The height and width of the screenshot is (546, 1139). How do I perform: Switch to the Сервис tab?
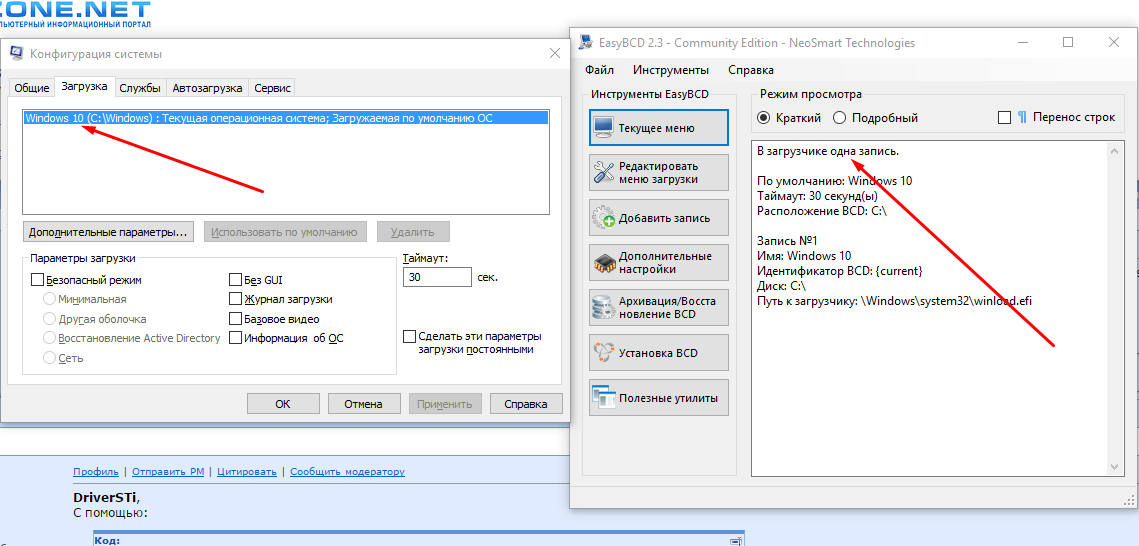[x=272, y=88]
